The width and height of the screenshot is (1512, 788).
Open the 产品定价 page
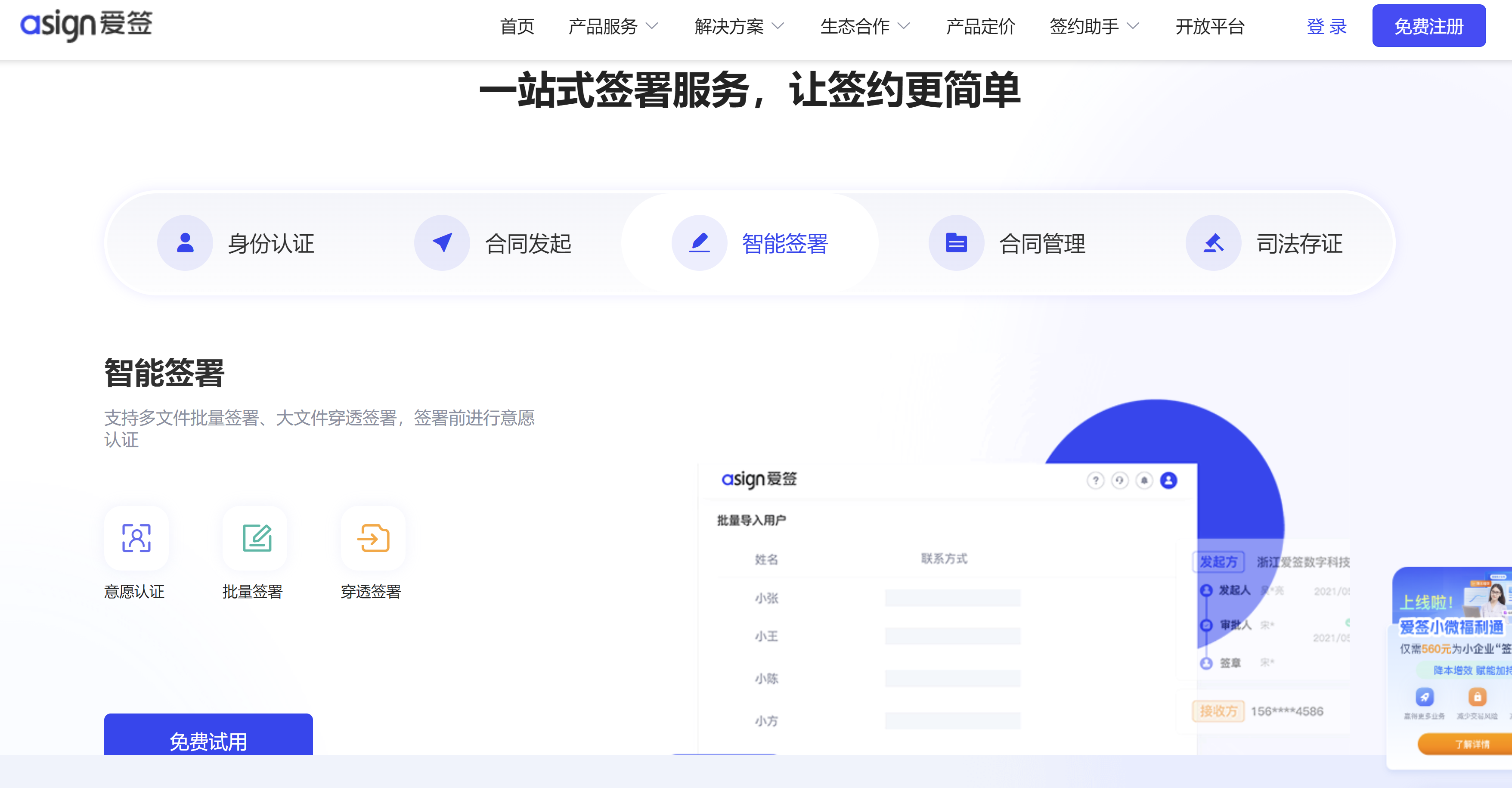[980, 26]
